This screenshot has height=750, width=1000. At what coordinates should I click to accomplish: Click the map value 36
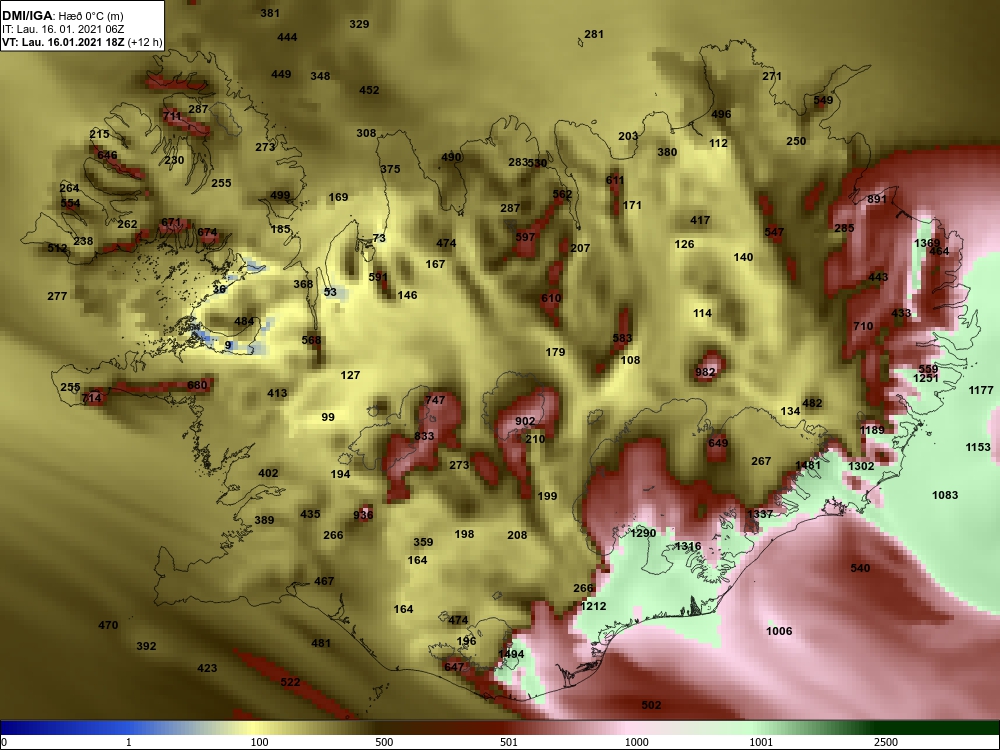click(219, 290)
